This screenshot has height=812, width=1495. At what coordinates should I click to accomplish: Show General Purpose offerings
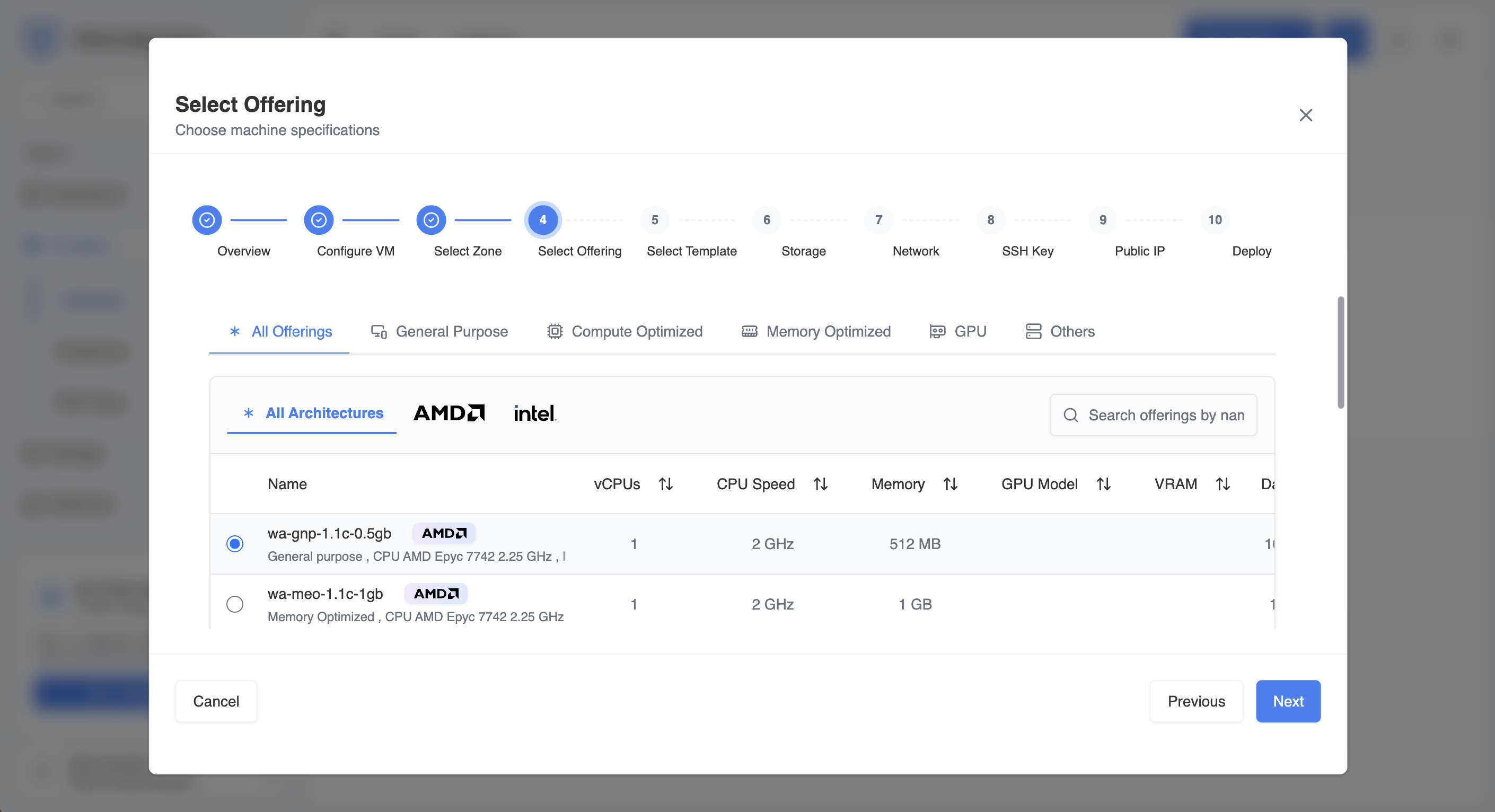pyautogui.click(x=439, y=331)
